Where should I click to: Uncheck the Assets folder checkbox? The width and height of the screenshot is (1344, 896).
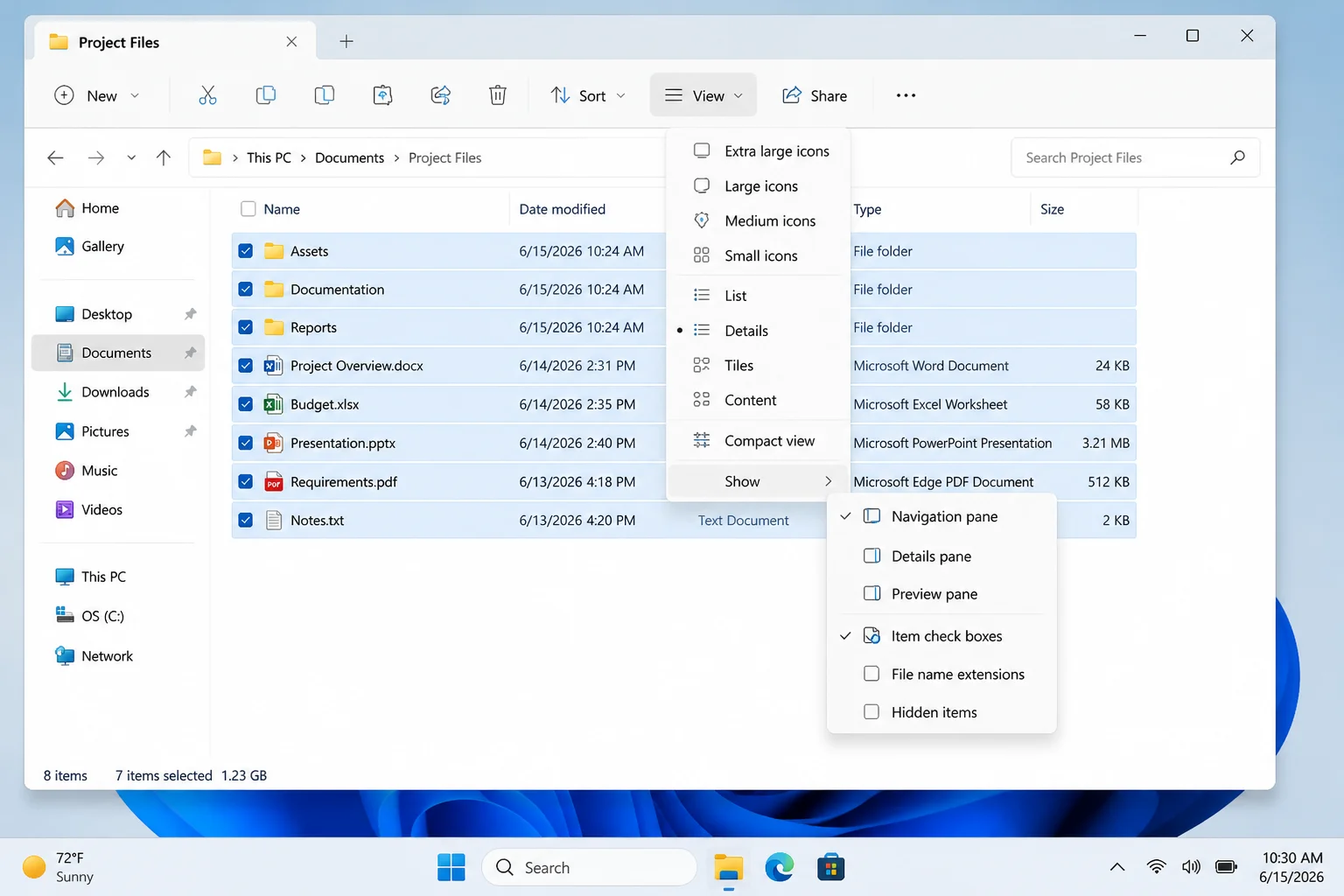click(x=246, y=251)
